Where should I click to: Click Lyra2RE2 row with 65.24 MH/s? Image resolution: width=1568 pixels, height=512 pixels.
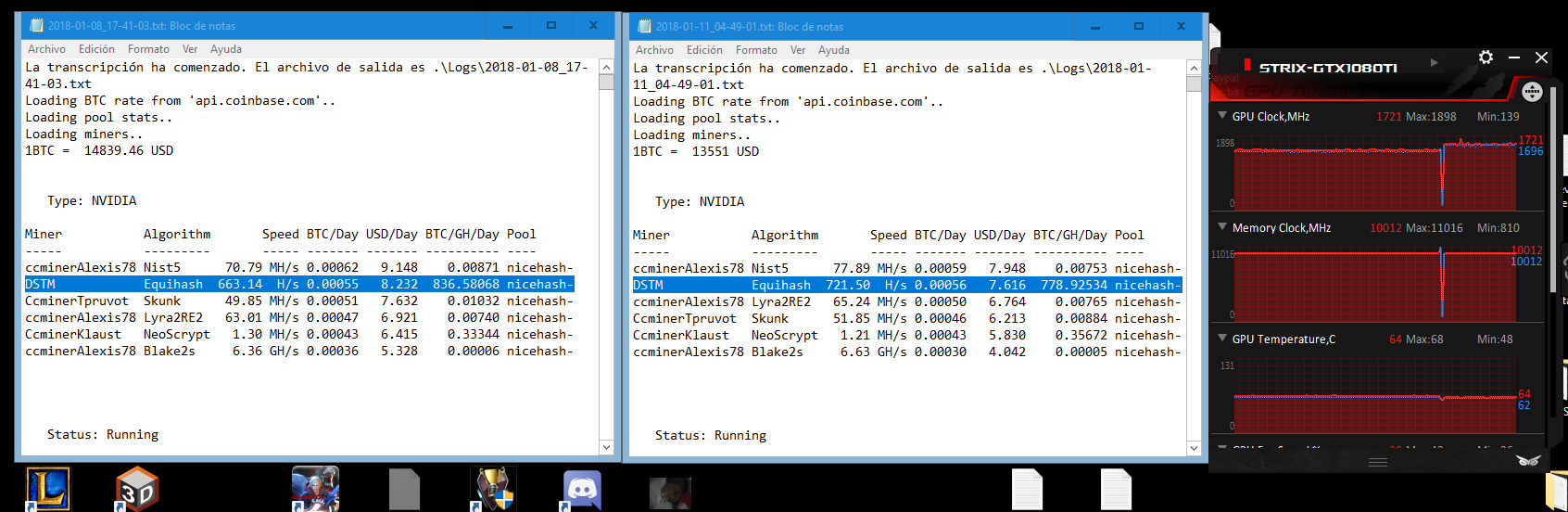[907, 301]
